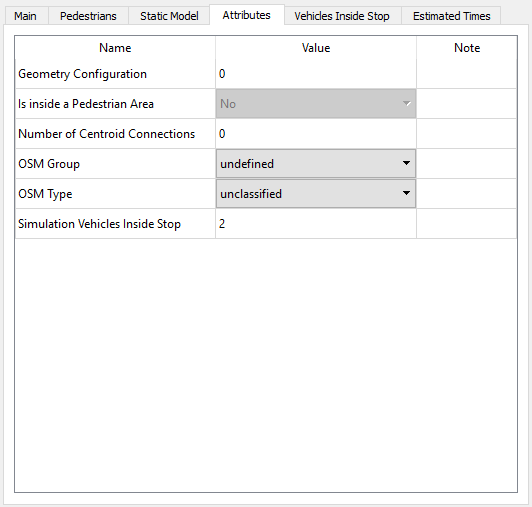Click the Note column header
Screen dimensions: 532x507
tap(467, 48)
